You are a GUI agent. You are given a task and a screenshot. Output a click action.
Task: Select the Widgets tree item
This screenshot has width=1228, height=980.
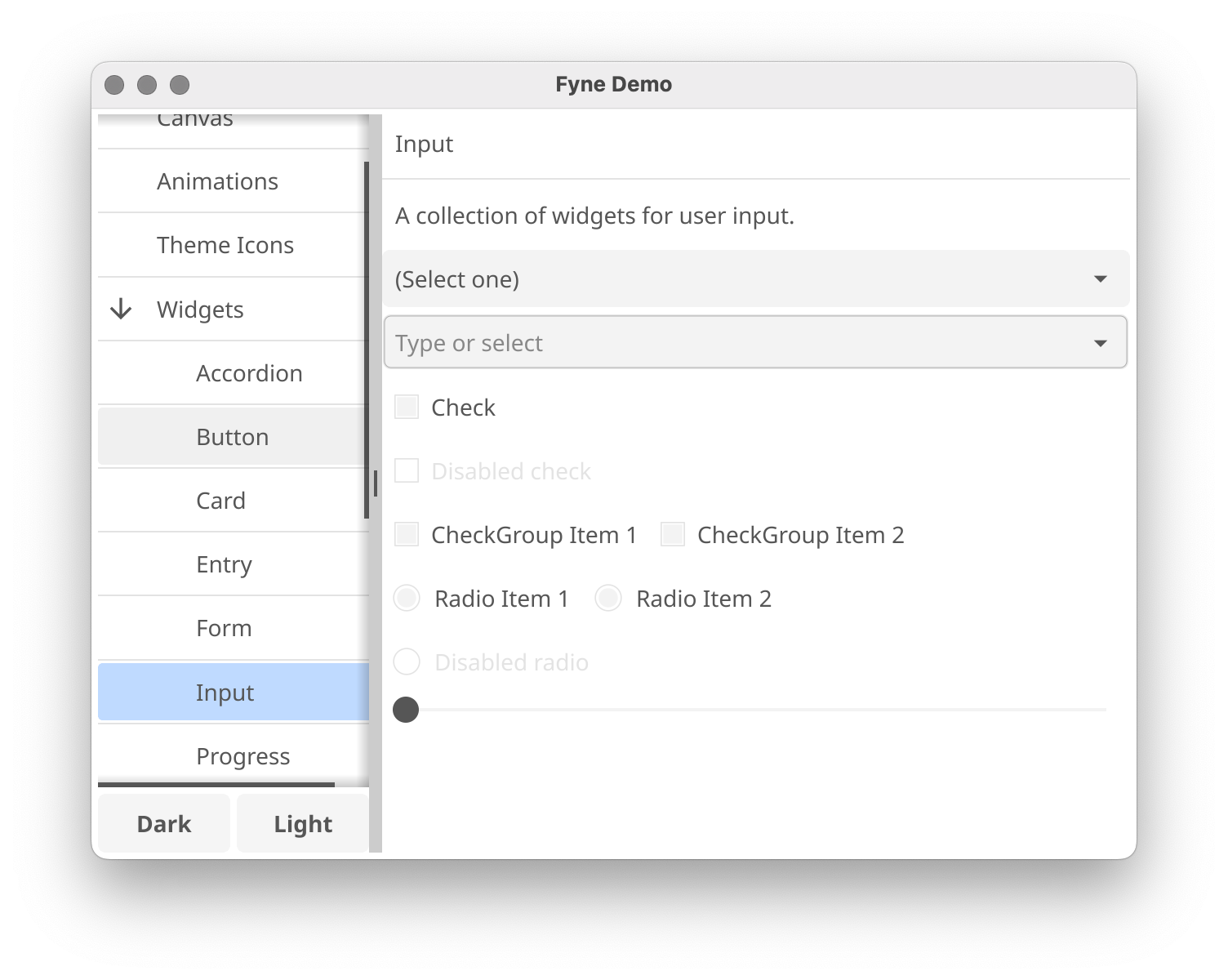coord(234,310)
